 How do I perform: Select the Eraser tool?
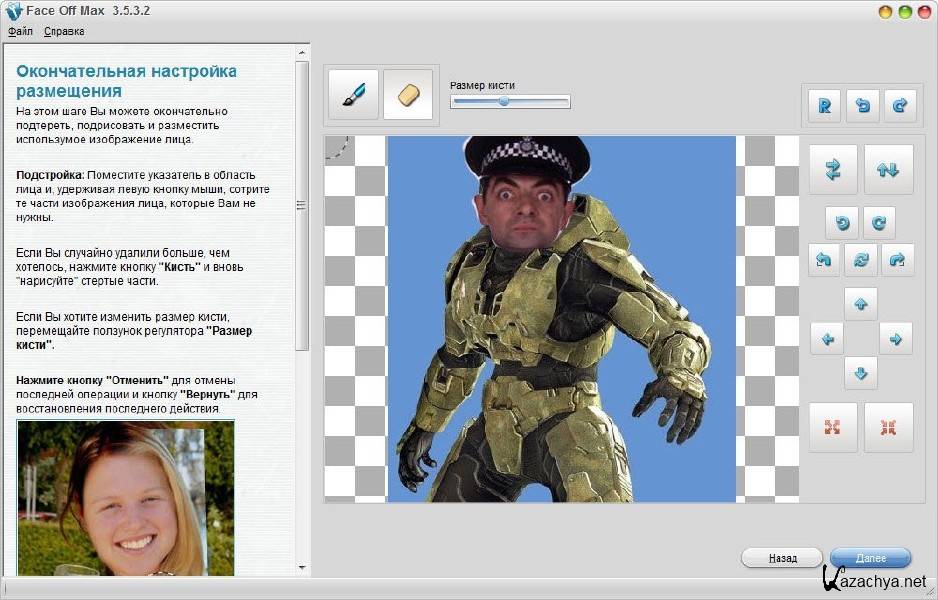(408, 95)
